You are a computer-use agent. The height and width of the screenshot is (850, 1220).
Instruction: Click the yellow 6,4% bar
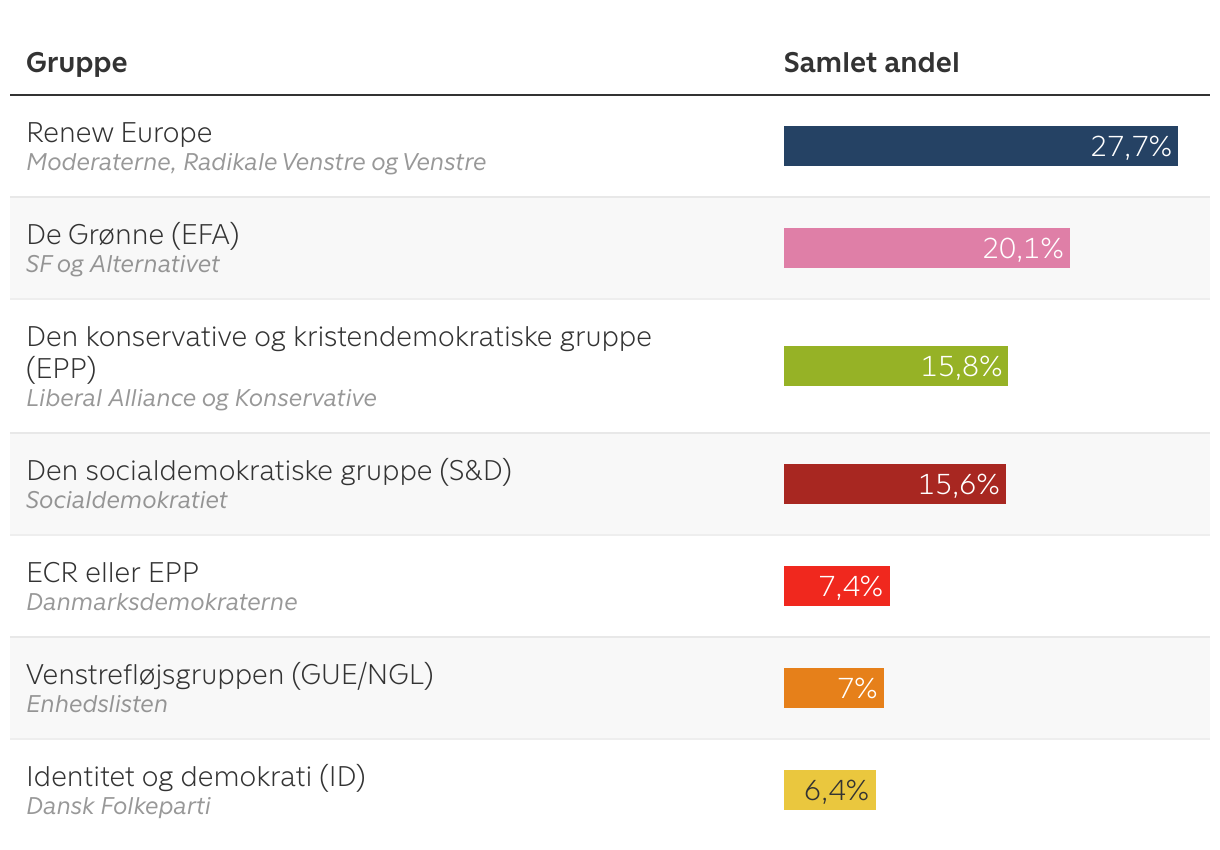point(829,790)
